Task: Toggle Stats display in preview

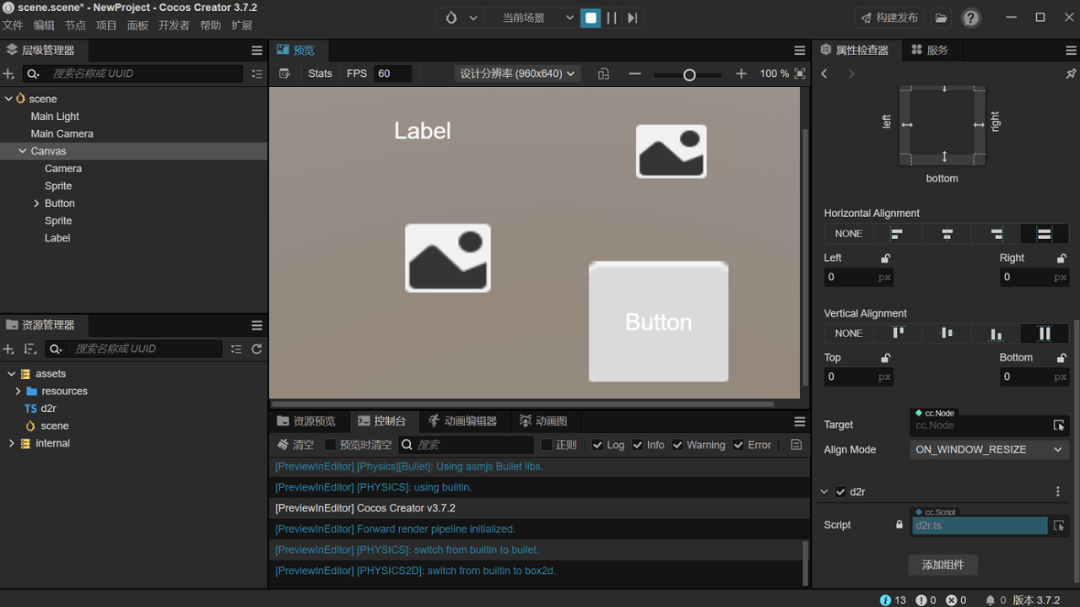Action: 320,74
